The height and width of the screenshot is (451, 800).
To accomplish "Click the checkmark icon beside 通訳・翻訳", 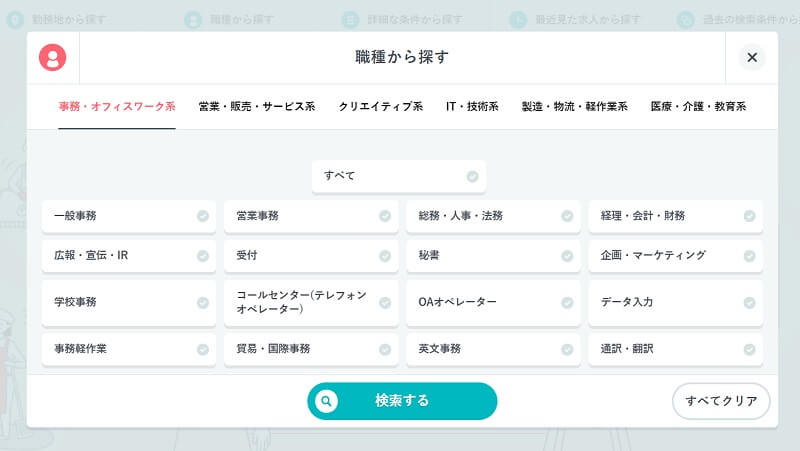I will tap(749, 350).
